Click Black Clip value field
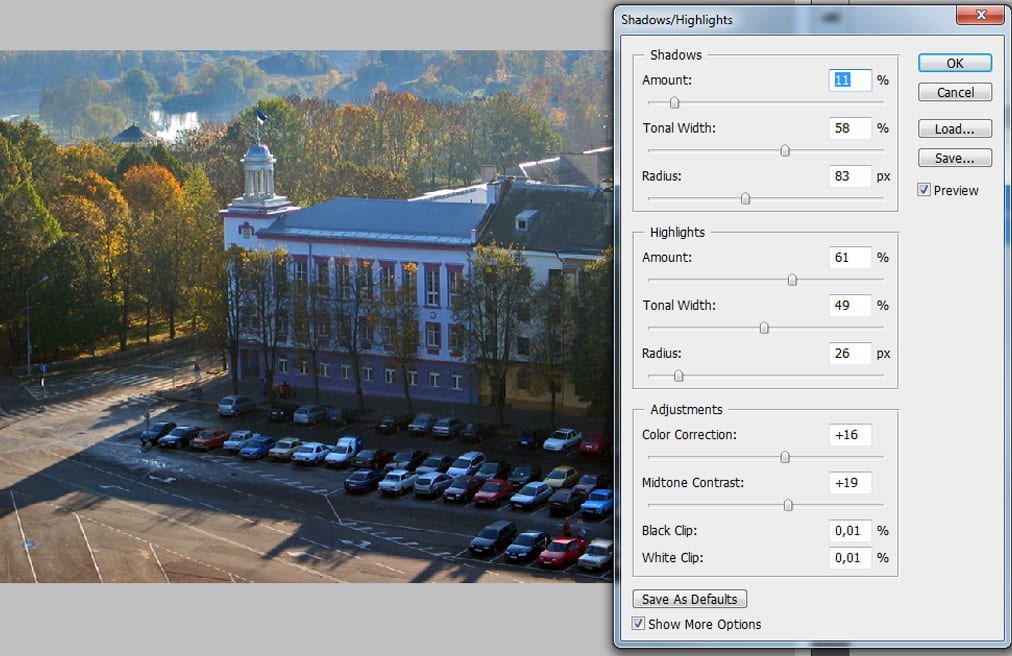Screen dimensions: 1012x656 point(849,531)
